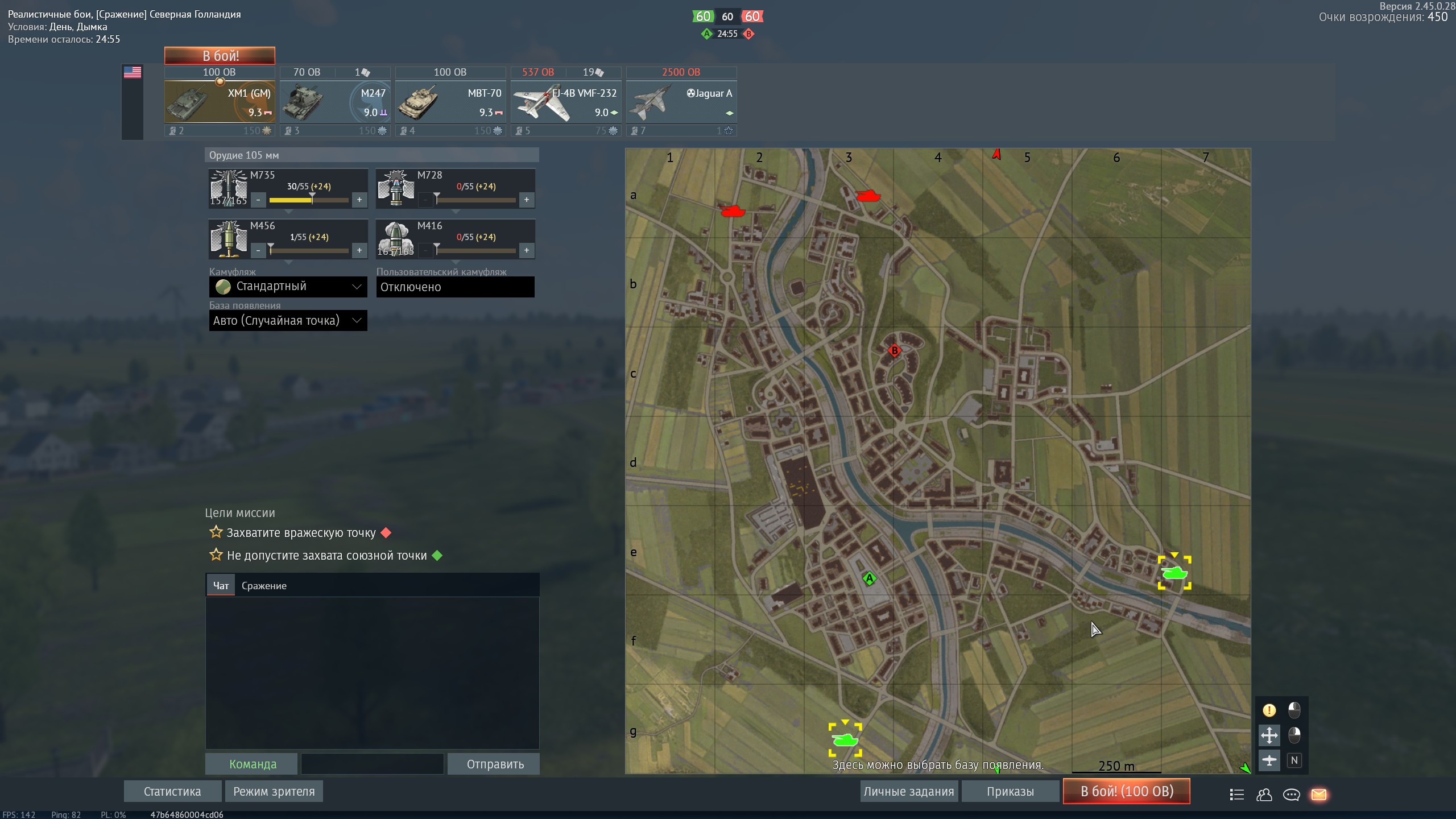The height and width of the screenshot is (819, 1456).
Task: Click the map pan four-arrow icon
Action: pos(1269,735)
